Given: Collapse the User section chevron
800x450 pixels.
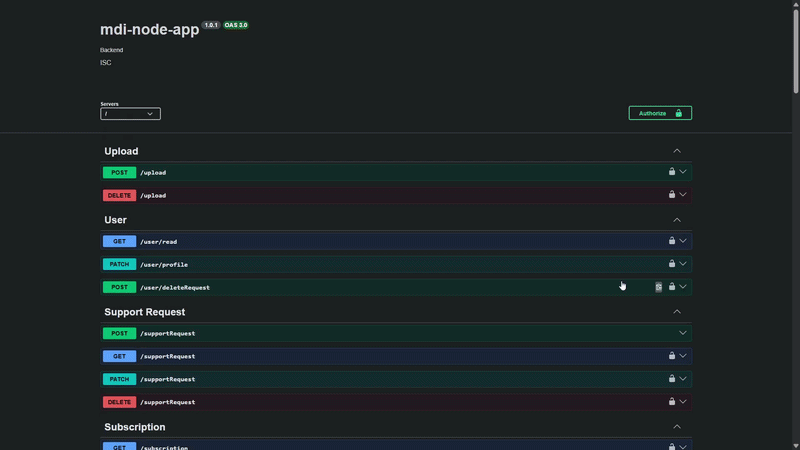Looking at the screenshot, I should click(677, 220).
